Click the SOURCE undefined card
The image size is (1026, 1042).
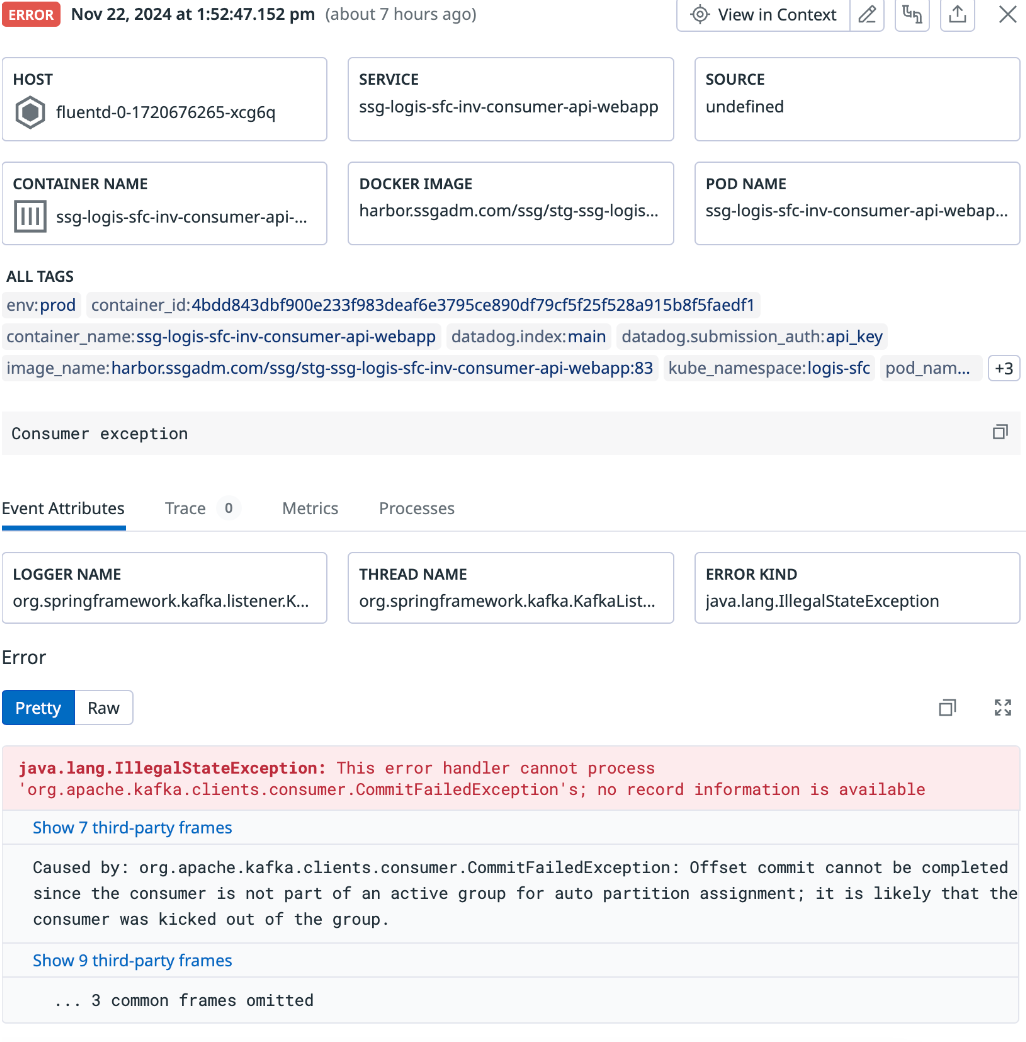857,99
